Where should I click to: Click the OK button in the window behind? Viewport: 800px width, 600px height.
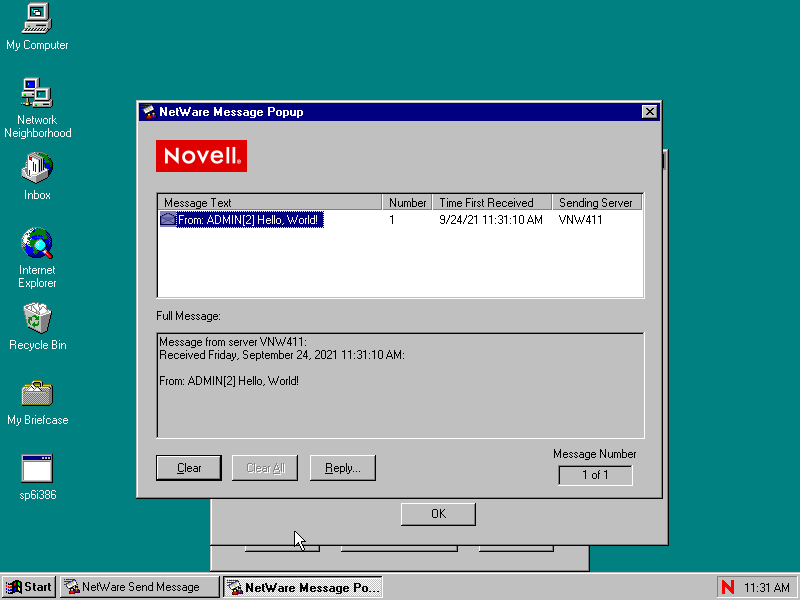point(438,514)
